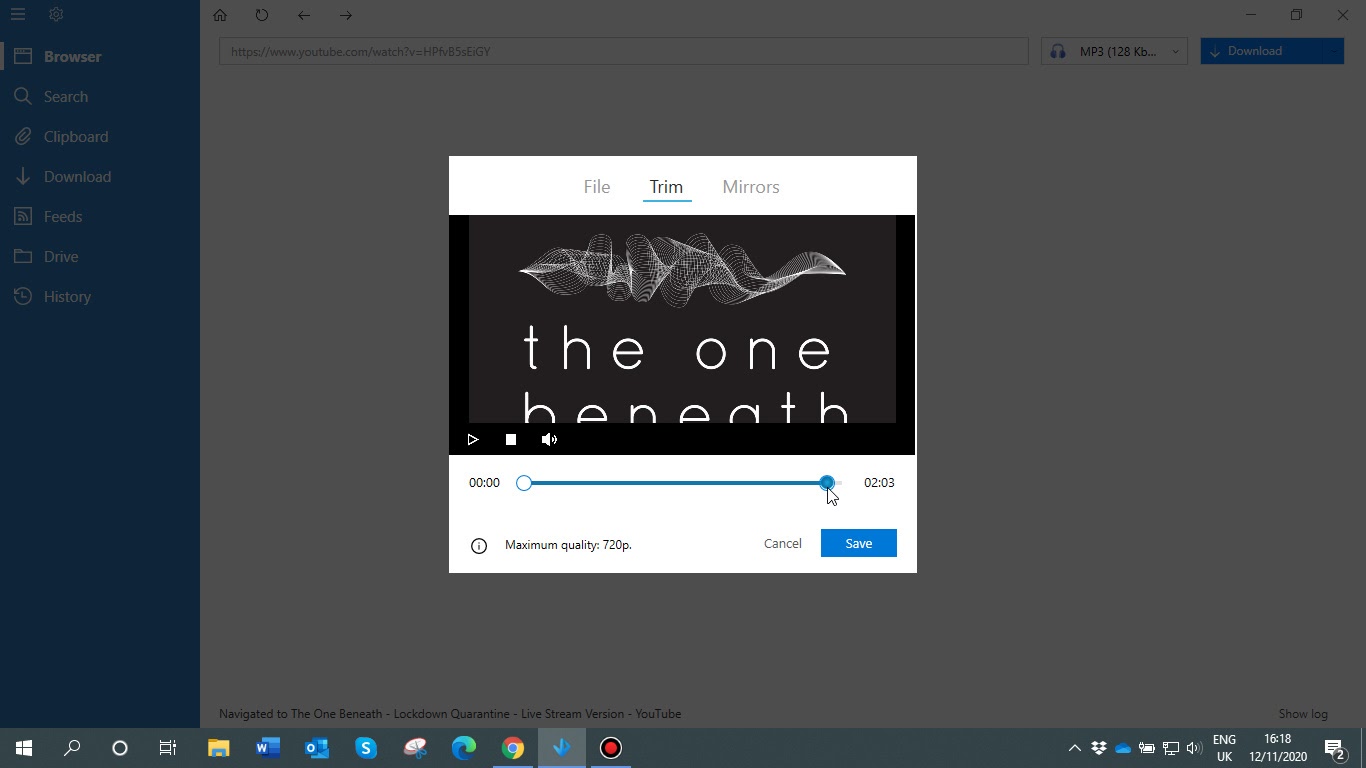Navigate back with left arrow
This screenshot has height=768, width=1366.
pos(304,15)
